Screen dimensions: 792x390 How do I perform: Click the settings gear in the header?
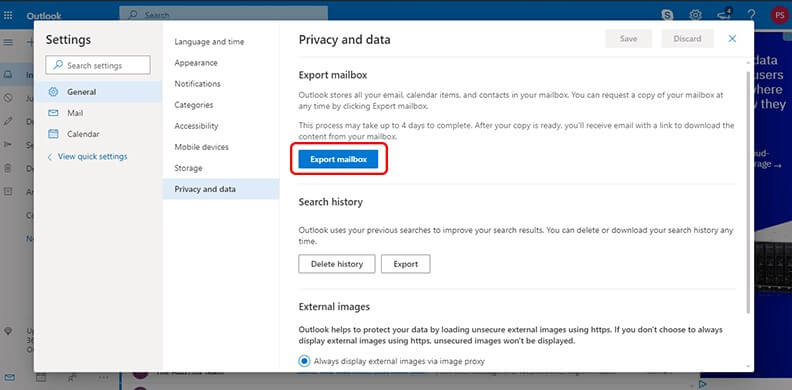coord(696,15)
